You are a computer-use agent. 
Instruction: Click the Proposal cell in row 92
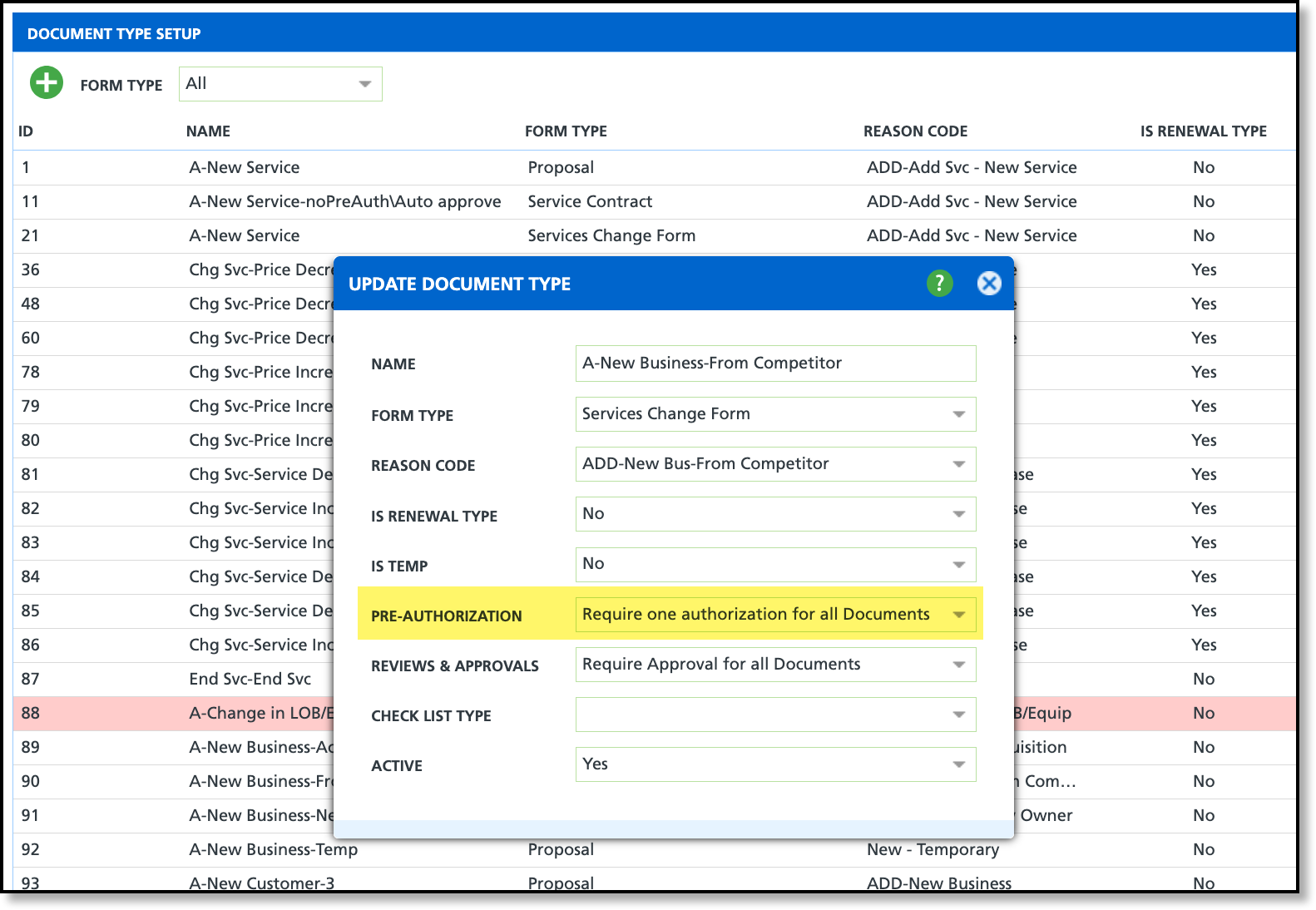(561, 849)
